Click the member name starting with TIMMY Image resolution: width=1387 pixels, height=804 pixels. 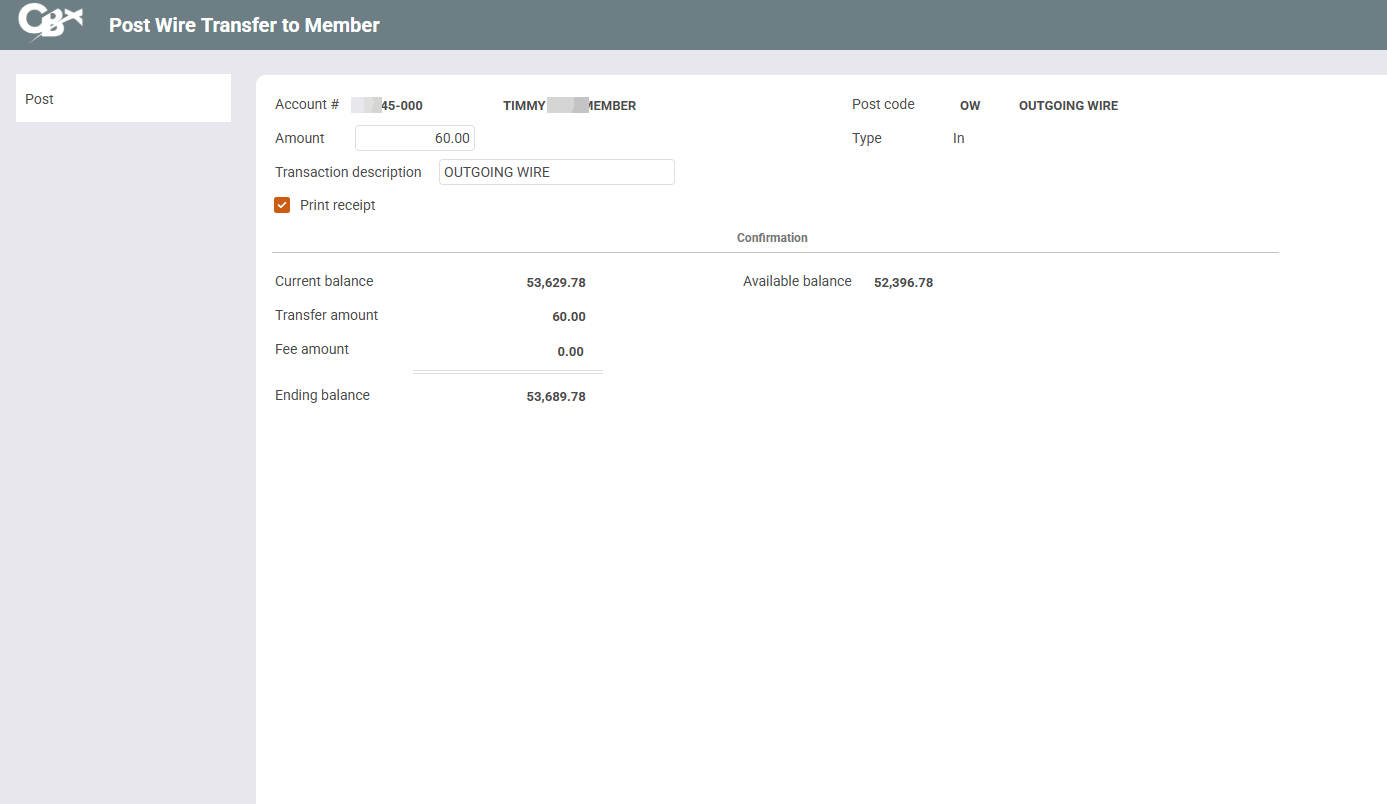[569, 106]
